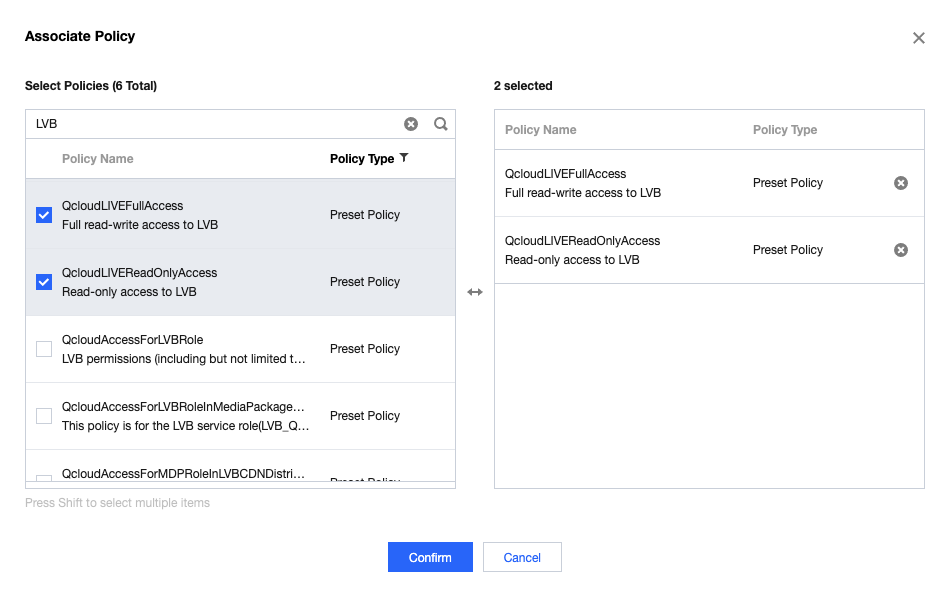Uncheck the QcloudLIVEReadOnlyAccess policy checkbox
The image size is (950, 596).
(x=44, y=282)
